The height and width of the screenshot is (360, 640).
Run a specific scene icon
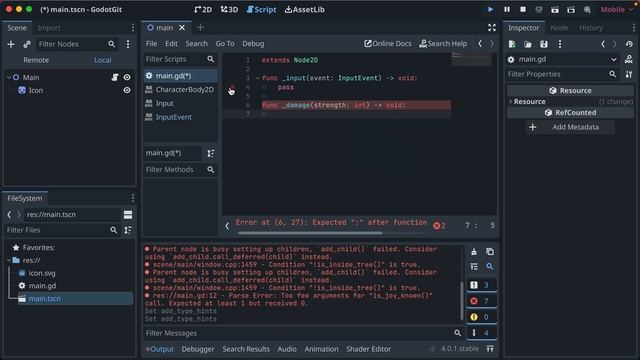tap(571, 9)
